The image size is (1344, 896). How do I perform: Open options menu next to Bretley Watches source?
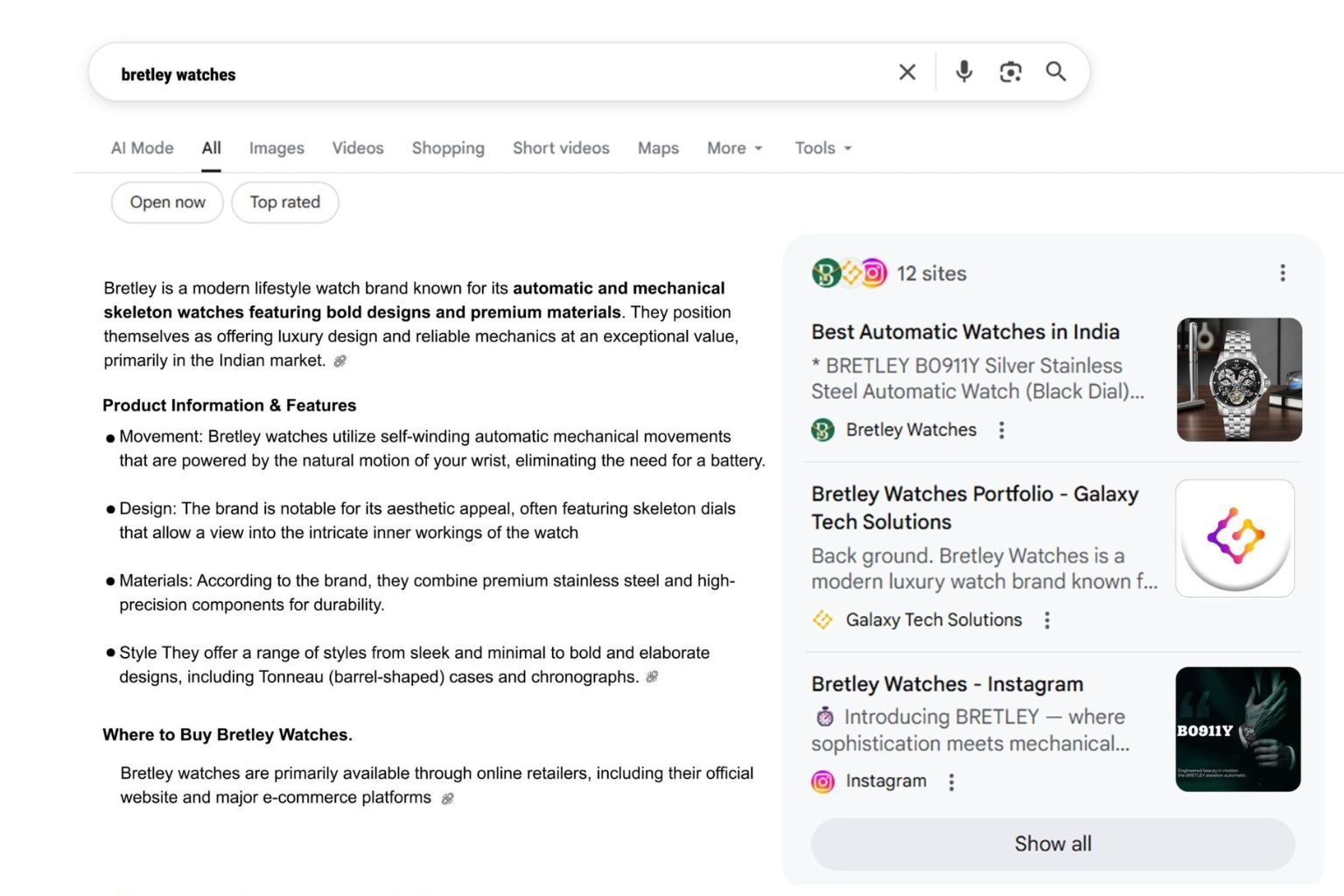pos(1002,430)
